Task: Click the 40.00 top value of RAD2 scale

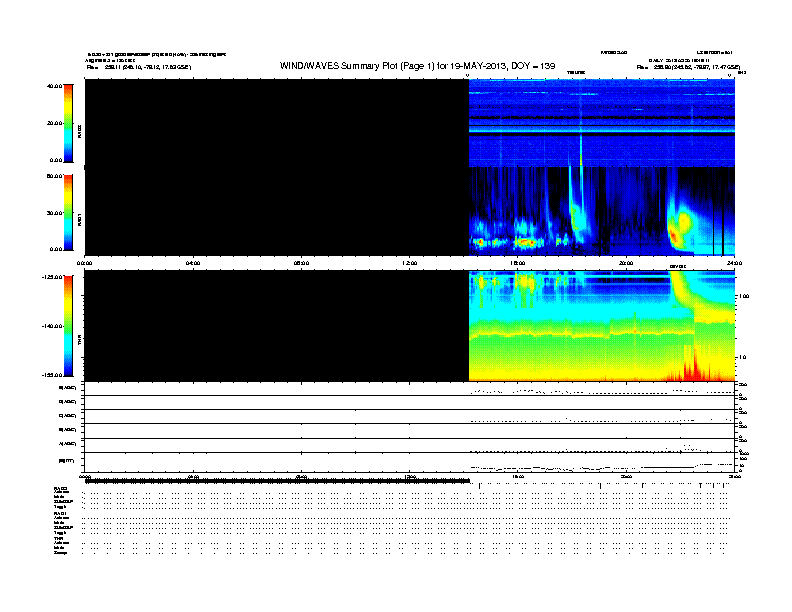Action: [x=53, y=86]
